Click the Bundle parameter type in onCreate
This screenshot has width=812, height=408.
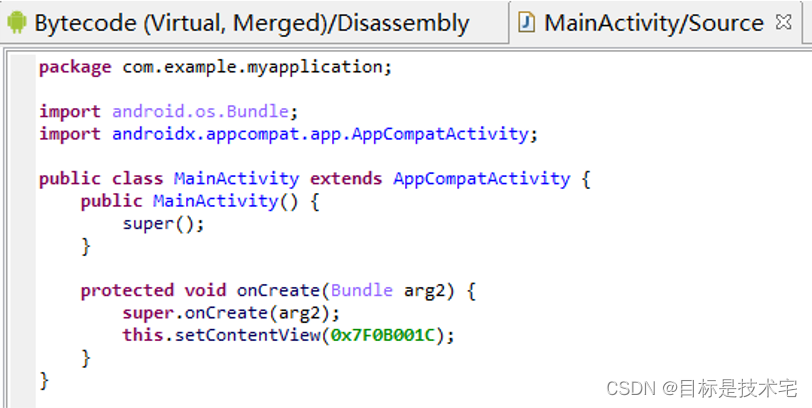(x=361, y=291)
